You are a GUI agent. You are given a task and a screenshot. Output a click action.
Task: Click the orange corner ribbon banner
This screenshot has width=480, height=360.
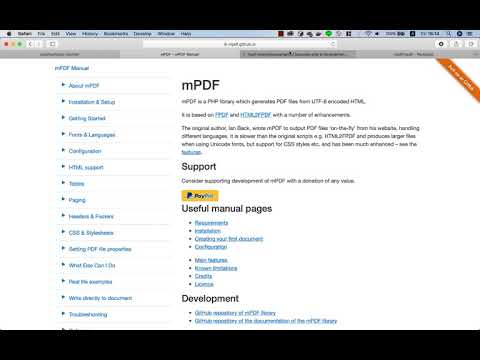pyautogui.click(x=462, y=80)
